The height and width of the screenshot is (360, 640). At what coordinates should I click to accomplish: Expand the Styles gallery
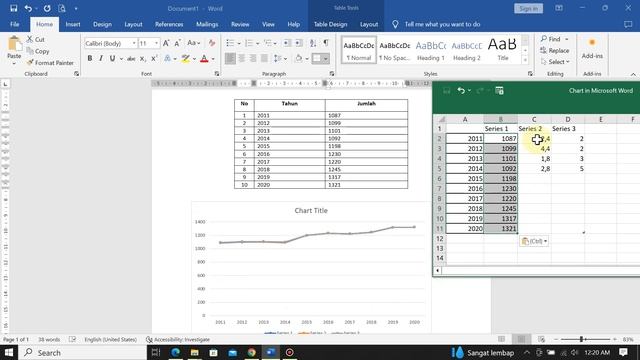point(525,60)
